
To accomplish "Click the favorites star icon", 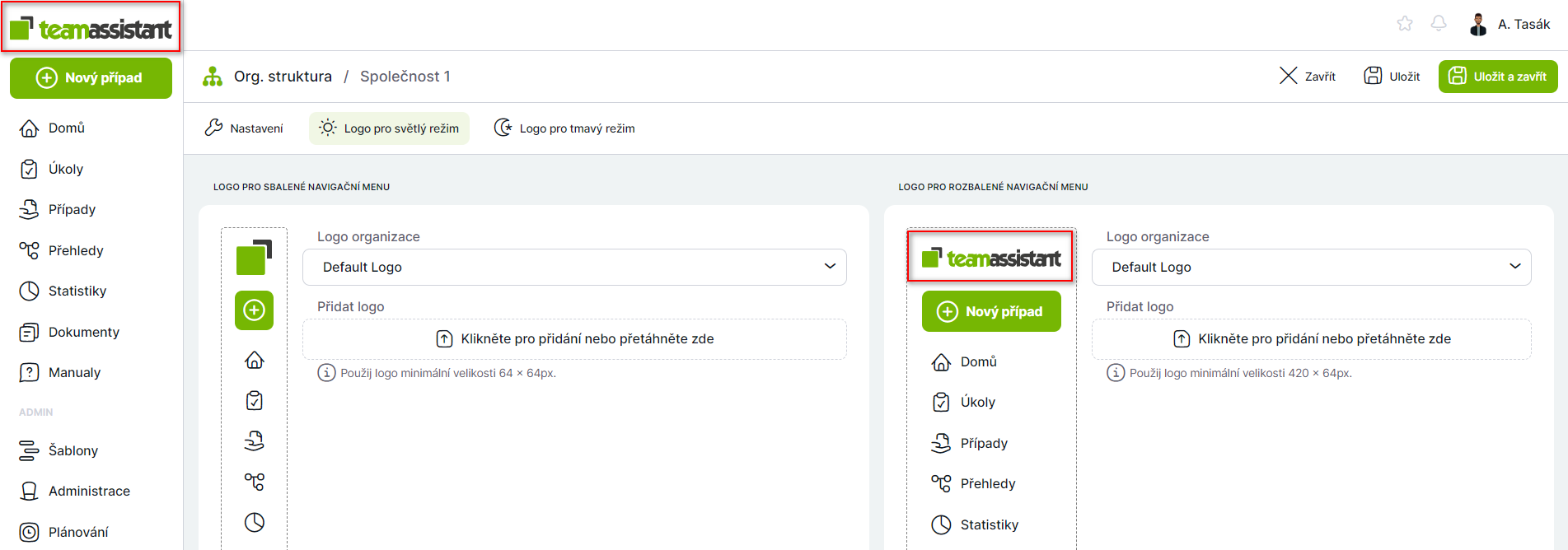I will [x=1405, y=24].
